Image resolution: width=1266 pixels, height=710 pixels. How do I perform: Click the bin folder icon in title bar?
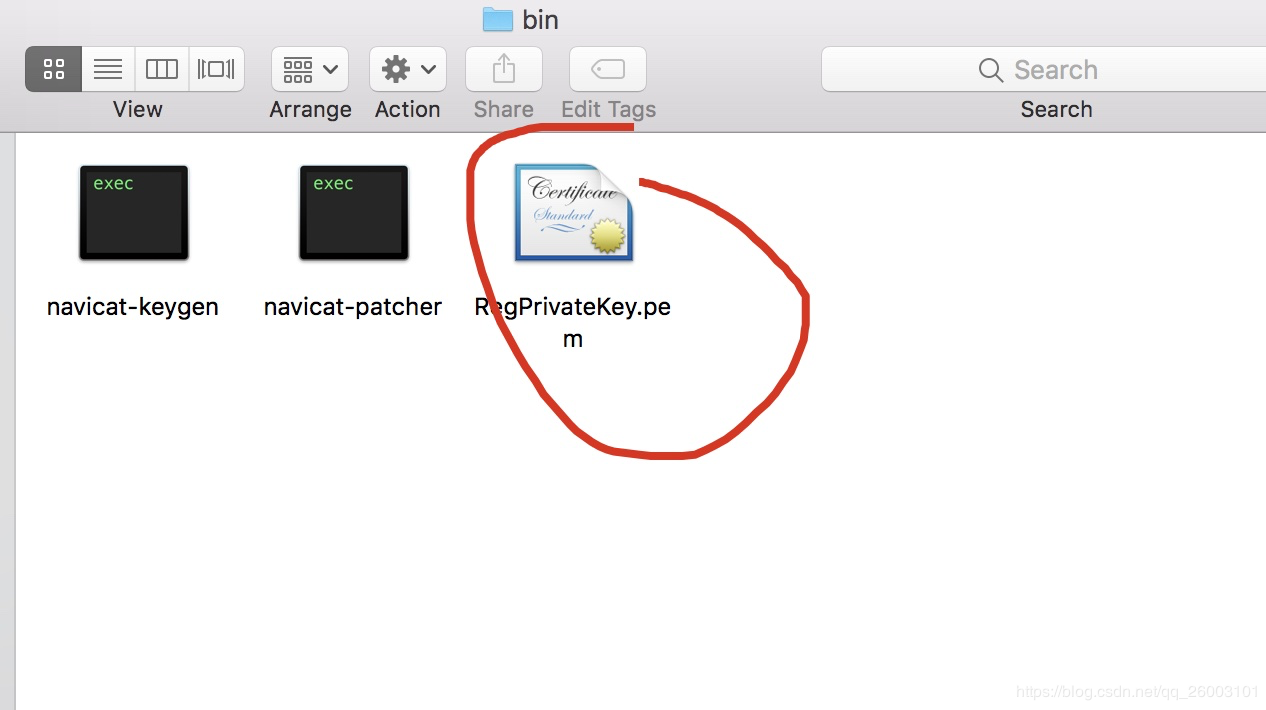(x=497, y=19)
